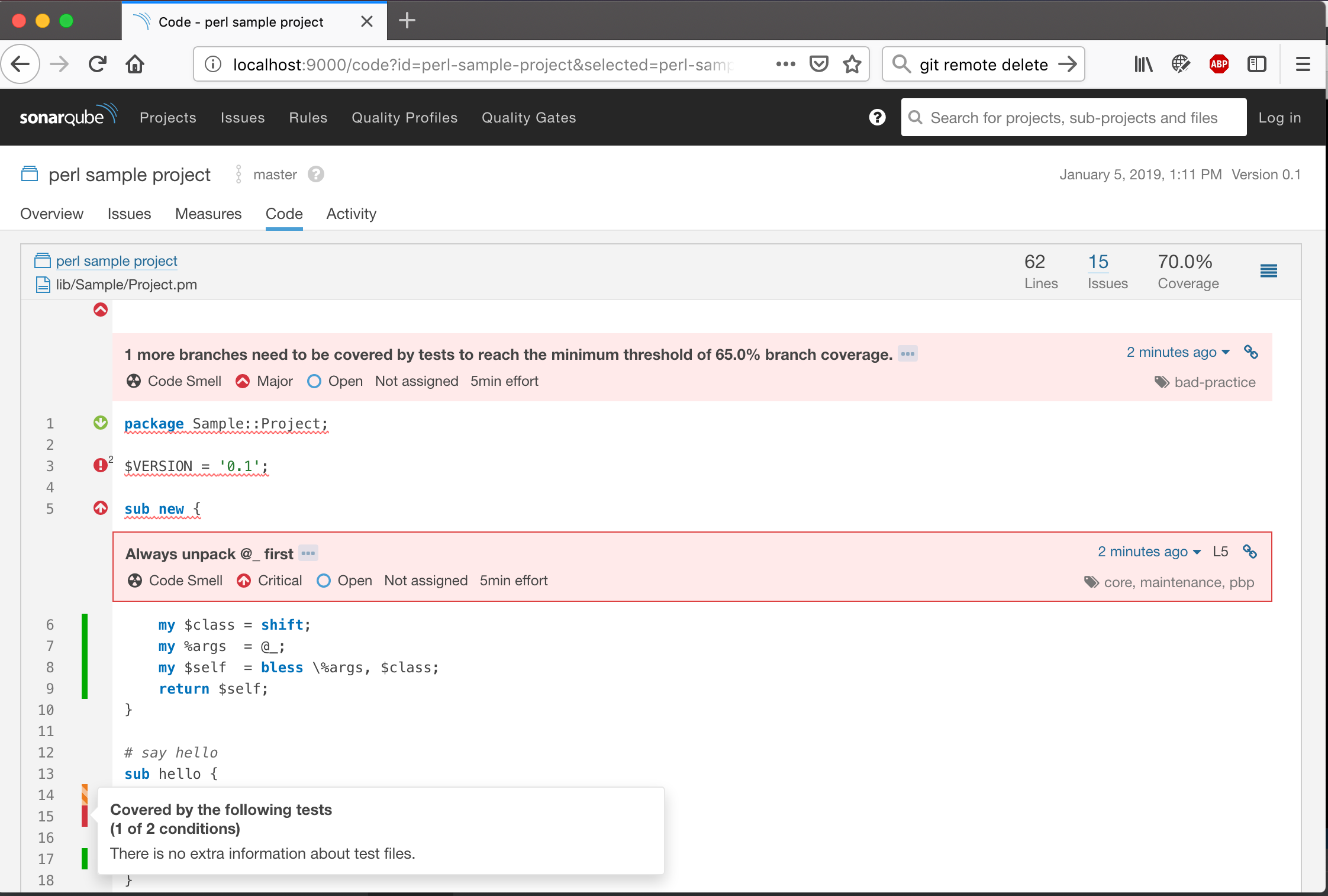Click the help question mark icon in navbar
1328x896 pixels.
877,117
